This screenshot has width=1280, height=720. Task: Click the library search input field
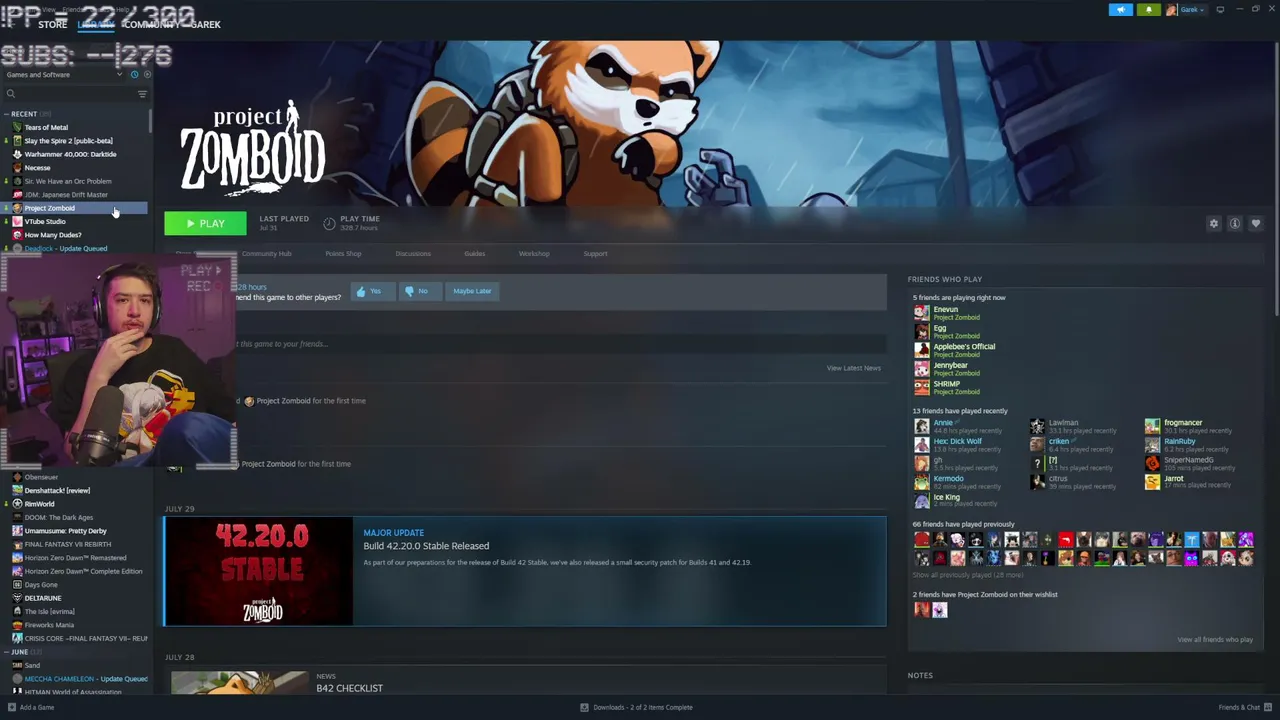coord(70,94)
